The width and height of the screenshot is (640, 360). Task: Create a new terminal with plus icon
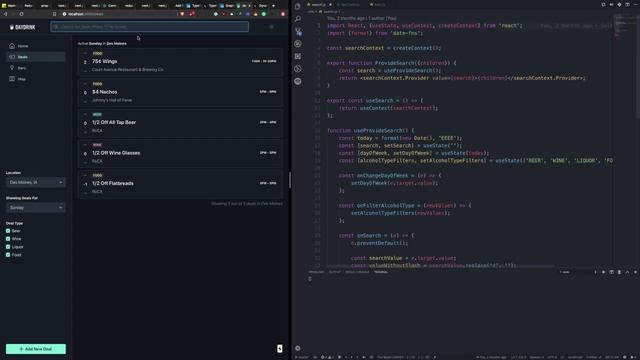coord(603,272)
